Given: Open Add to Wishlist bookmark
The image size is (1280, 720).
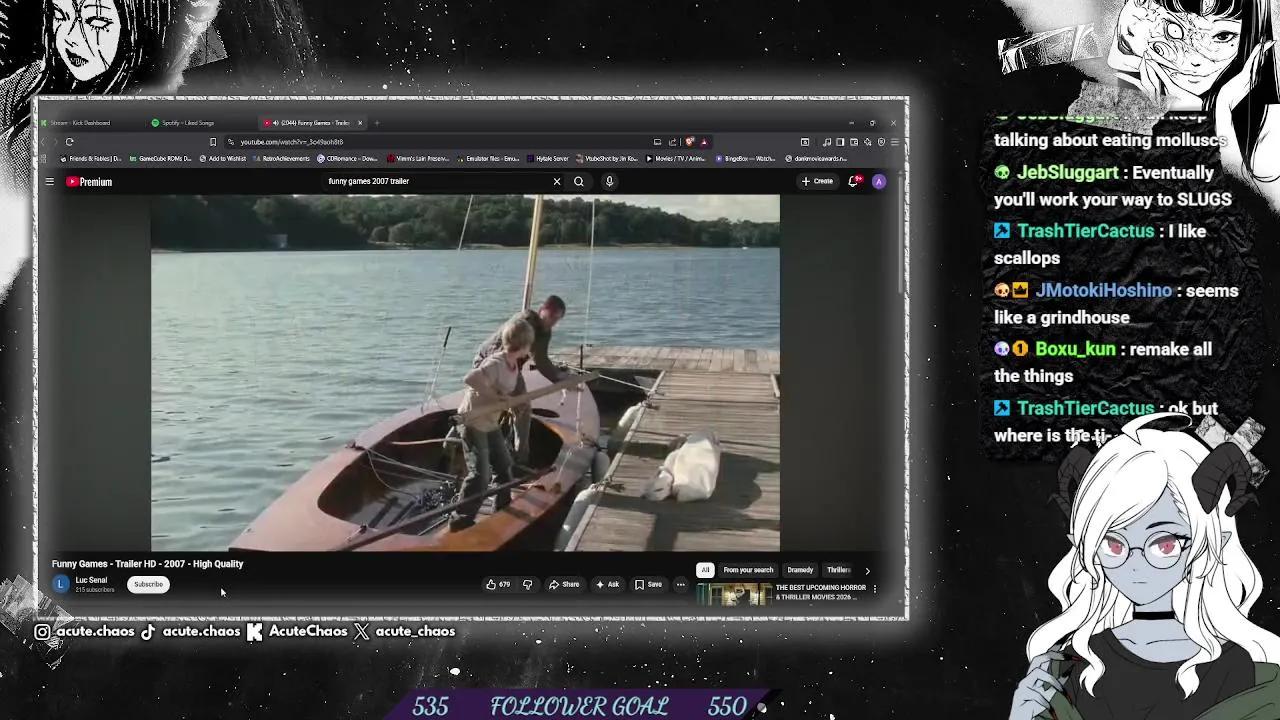Looking at the screenshot, I should 222,159.
